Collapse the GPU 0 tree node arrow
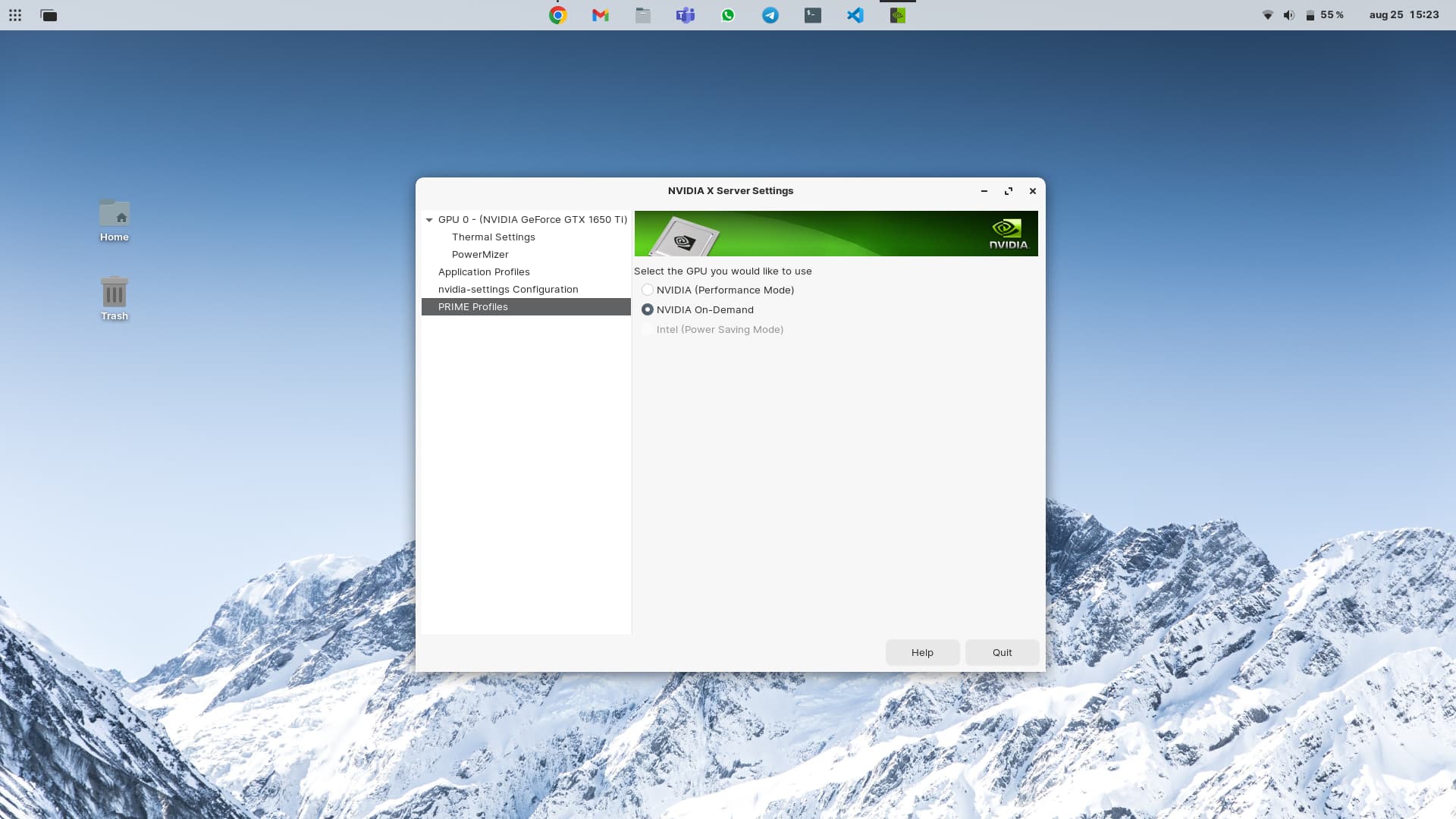This screenshot has width=1456, height=819. point(429,220)
